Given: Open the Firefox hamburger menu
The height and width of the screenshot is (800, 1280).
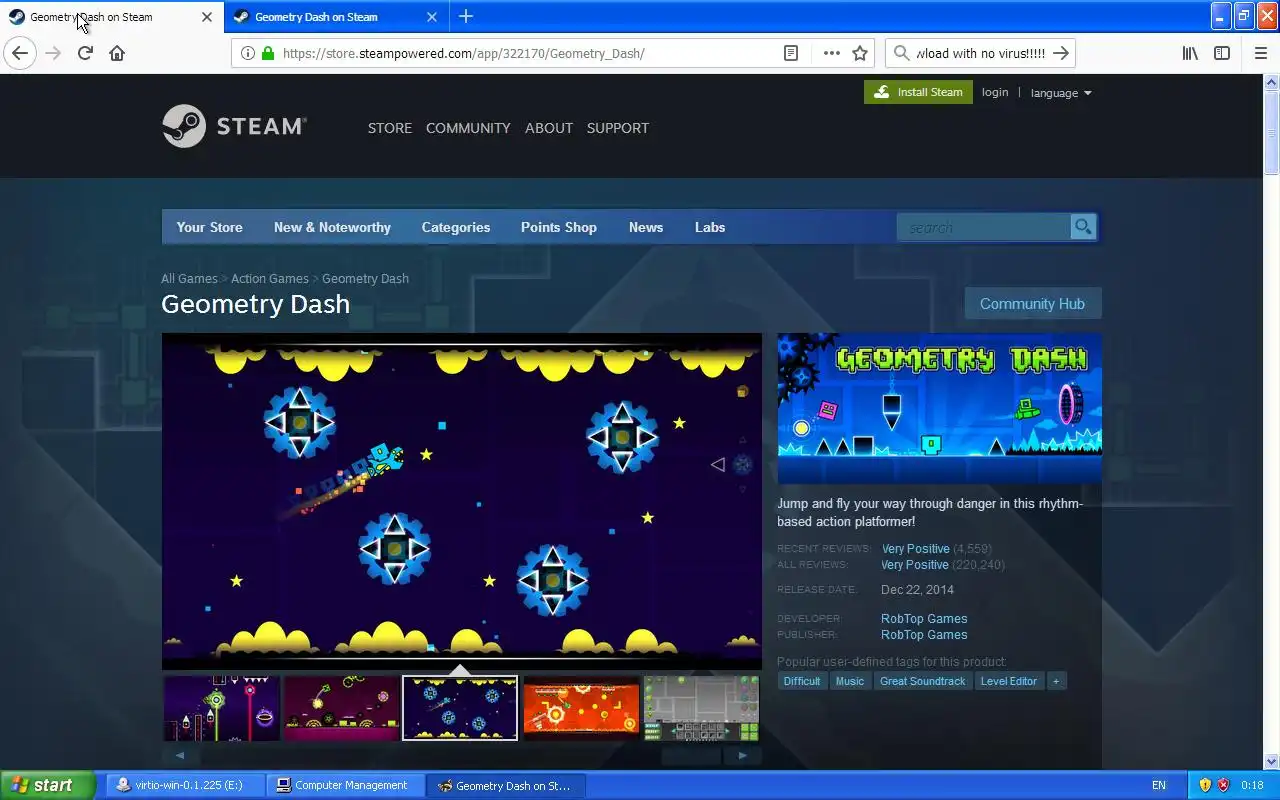Looking at the screenshot, I should 1260,53.
